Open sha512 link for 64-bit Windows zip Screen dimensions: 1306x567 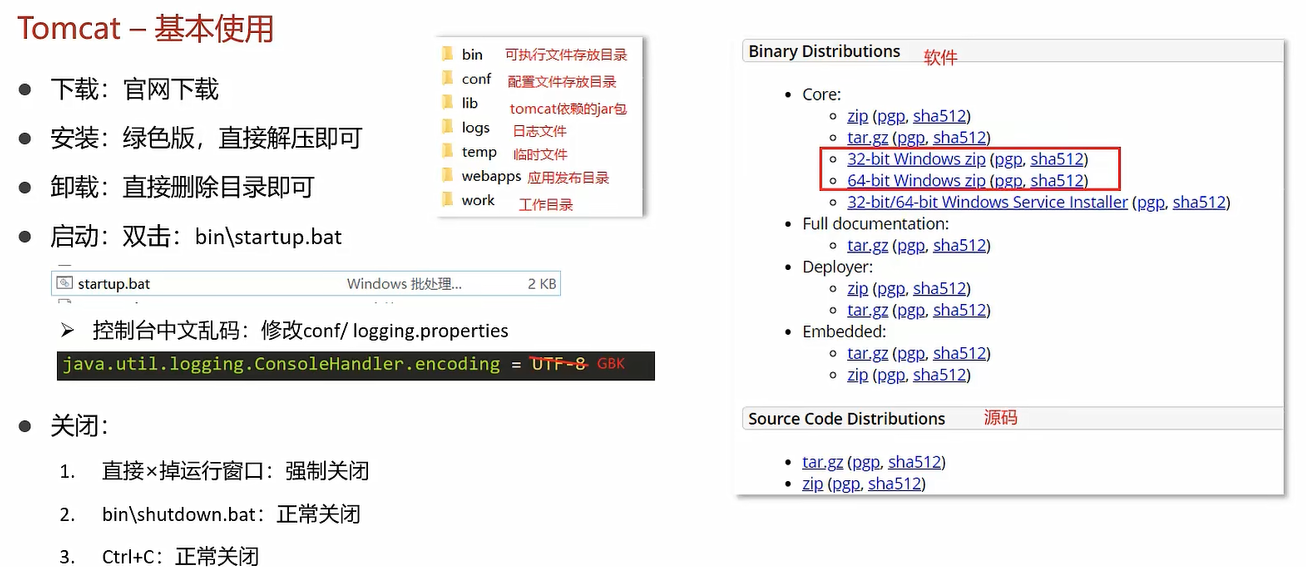(1057, 181)
